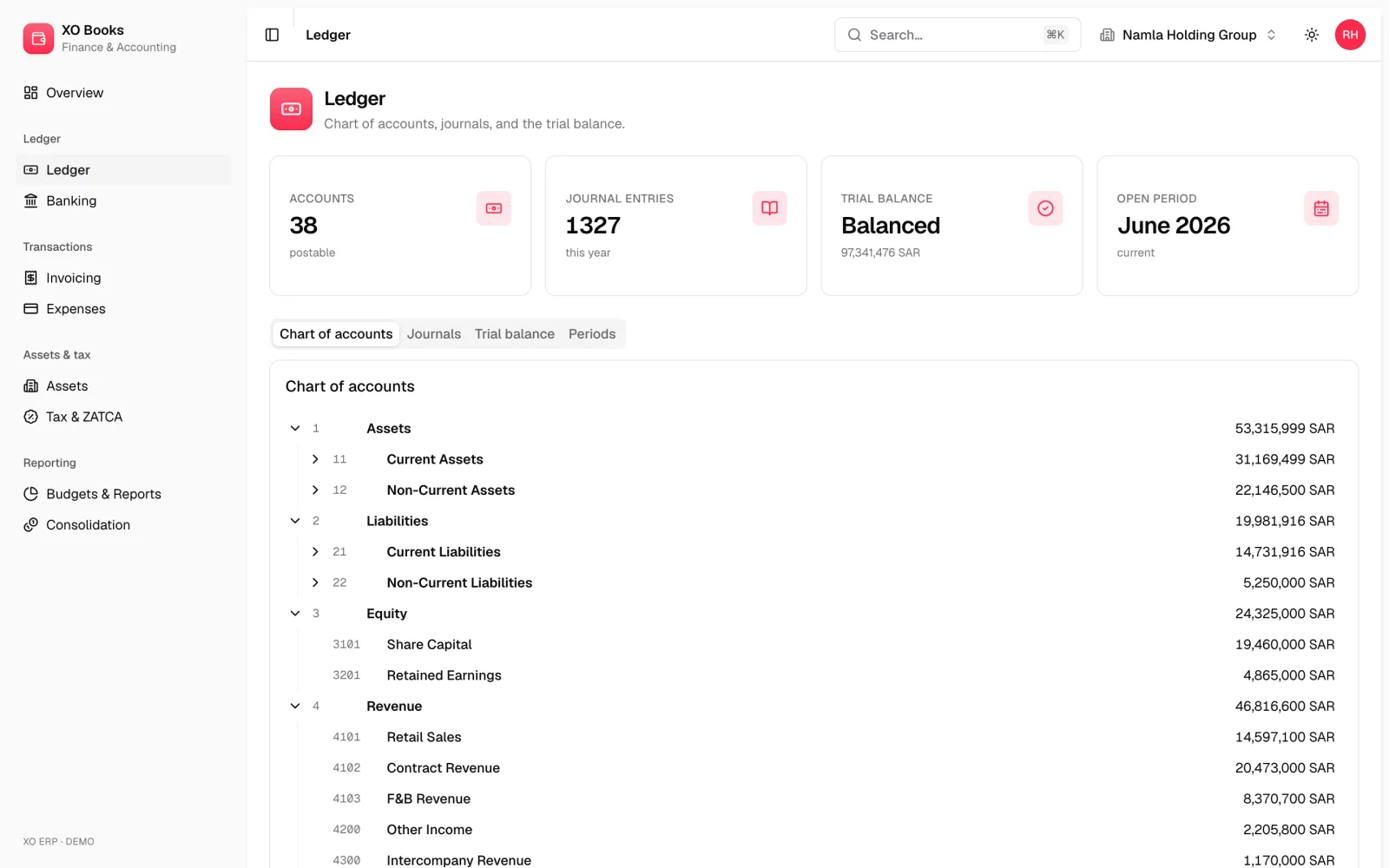Click the Namla Holding Group building icon
This screenshot has width=1389, height=868.
1107,35
